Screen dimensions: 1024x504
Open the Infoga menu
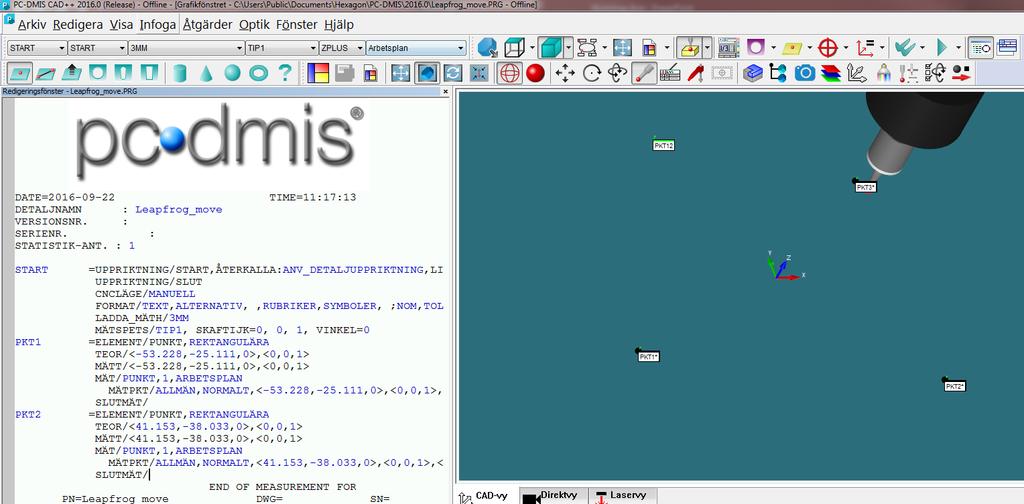[x=157, y=25]
